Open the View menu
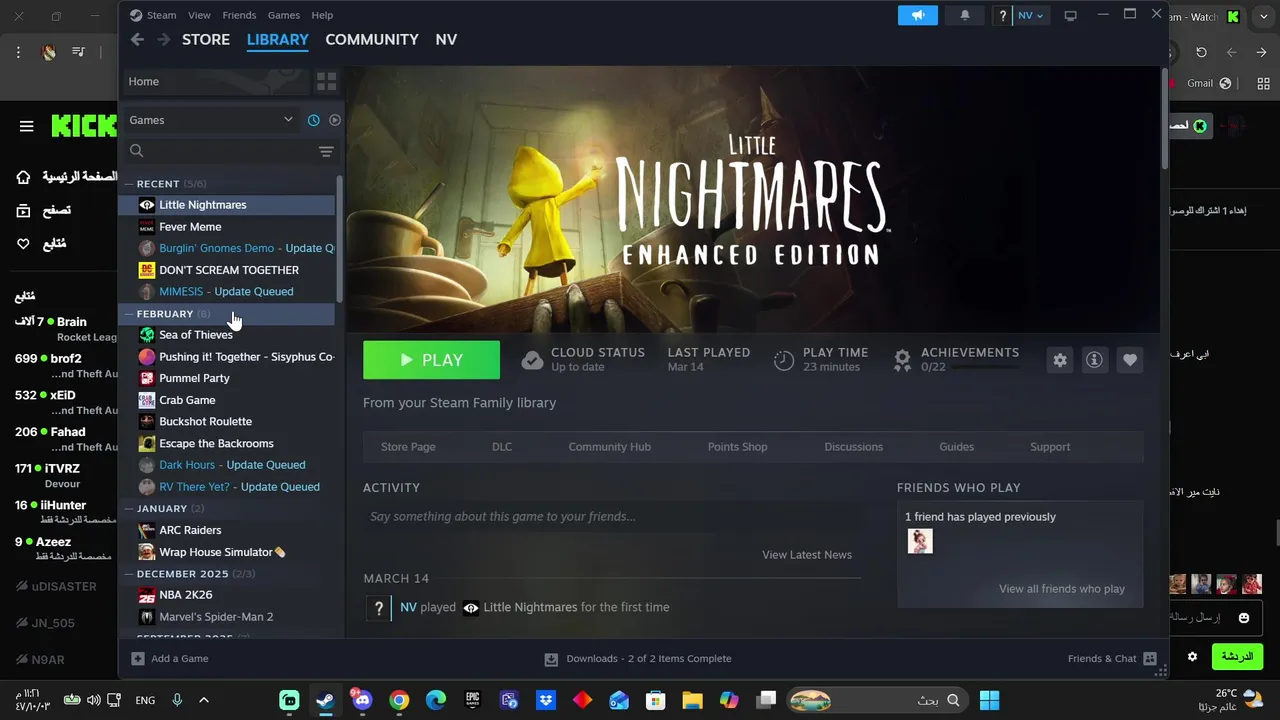The image size is (1280, 720). point(200,15)
